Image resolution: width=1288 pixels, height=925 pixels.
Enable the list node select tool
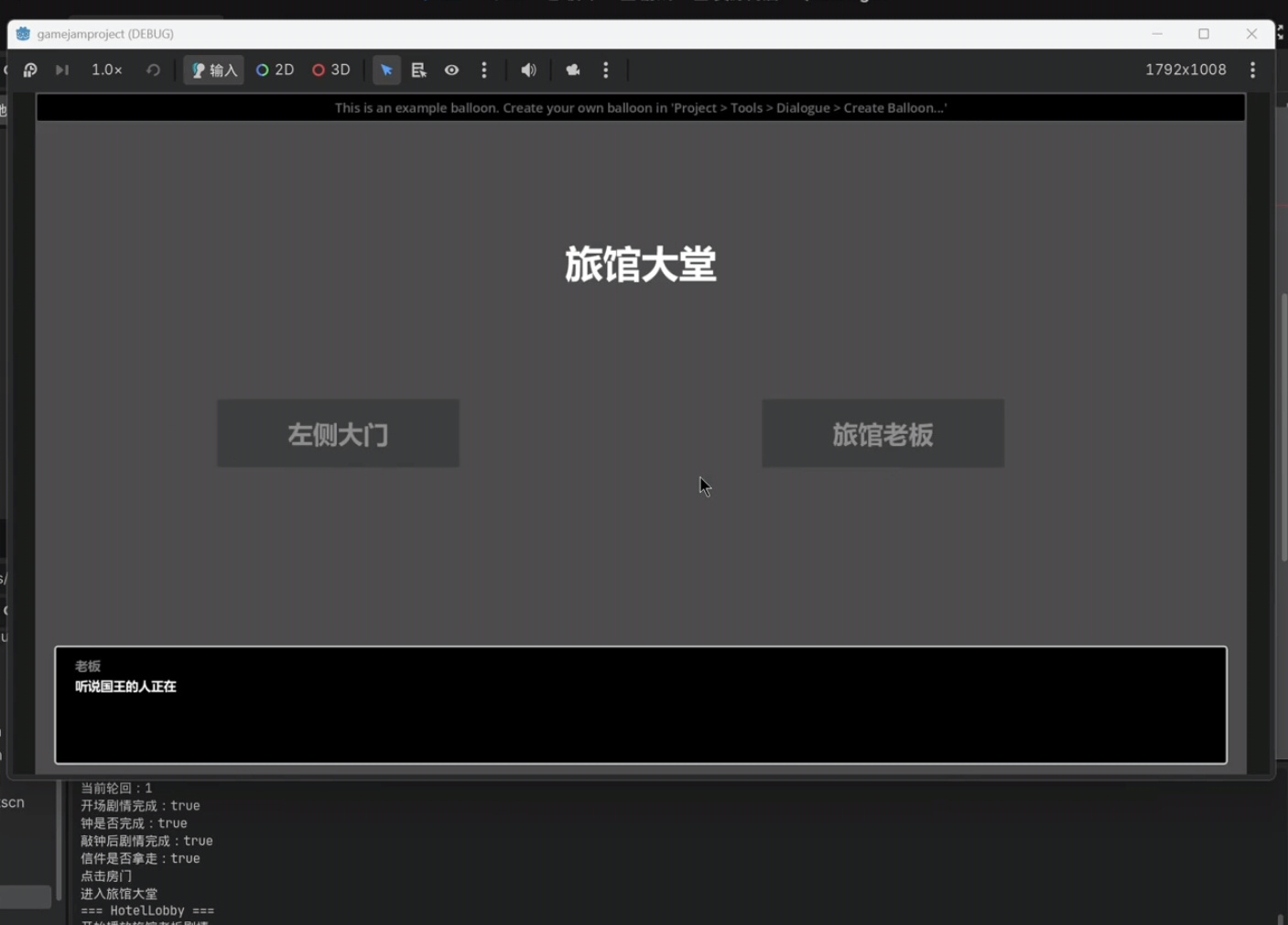click(x=419, y=70)
